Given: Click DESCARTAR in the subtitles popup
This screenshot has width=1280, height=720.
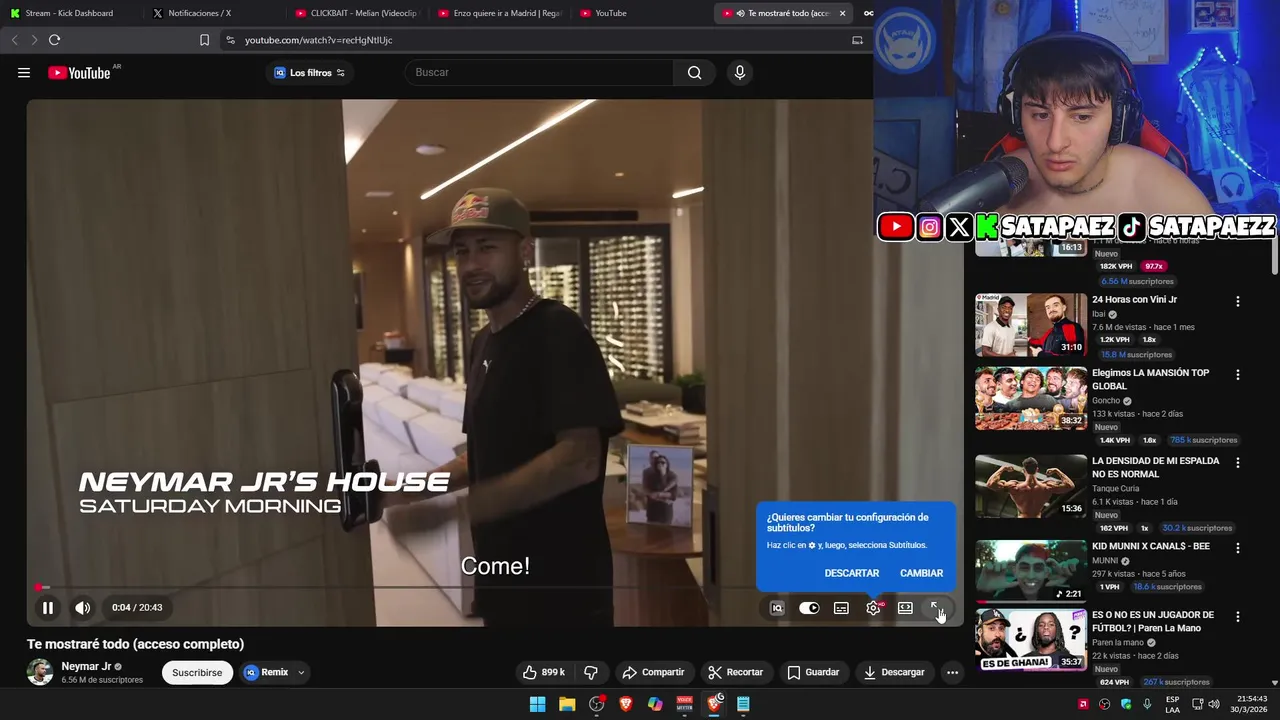Looking at the screenshot, I should 852,573.
